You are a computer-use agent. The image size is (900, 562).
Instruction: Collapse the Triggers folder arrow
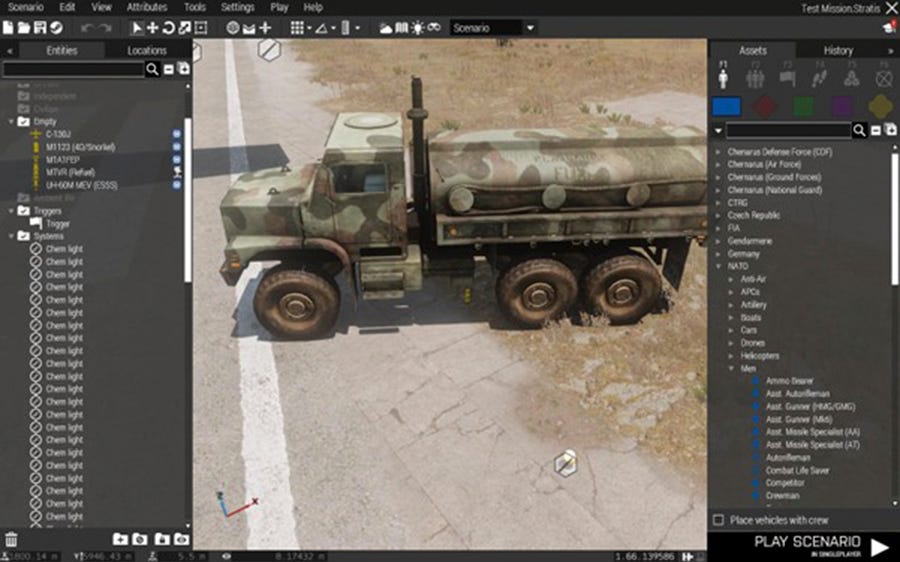11,211
